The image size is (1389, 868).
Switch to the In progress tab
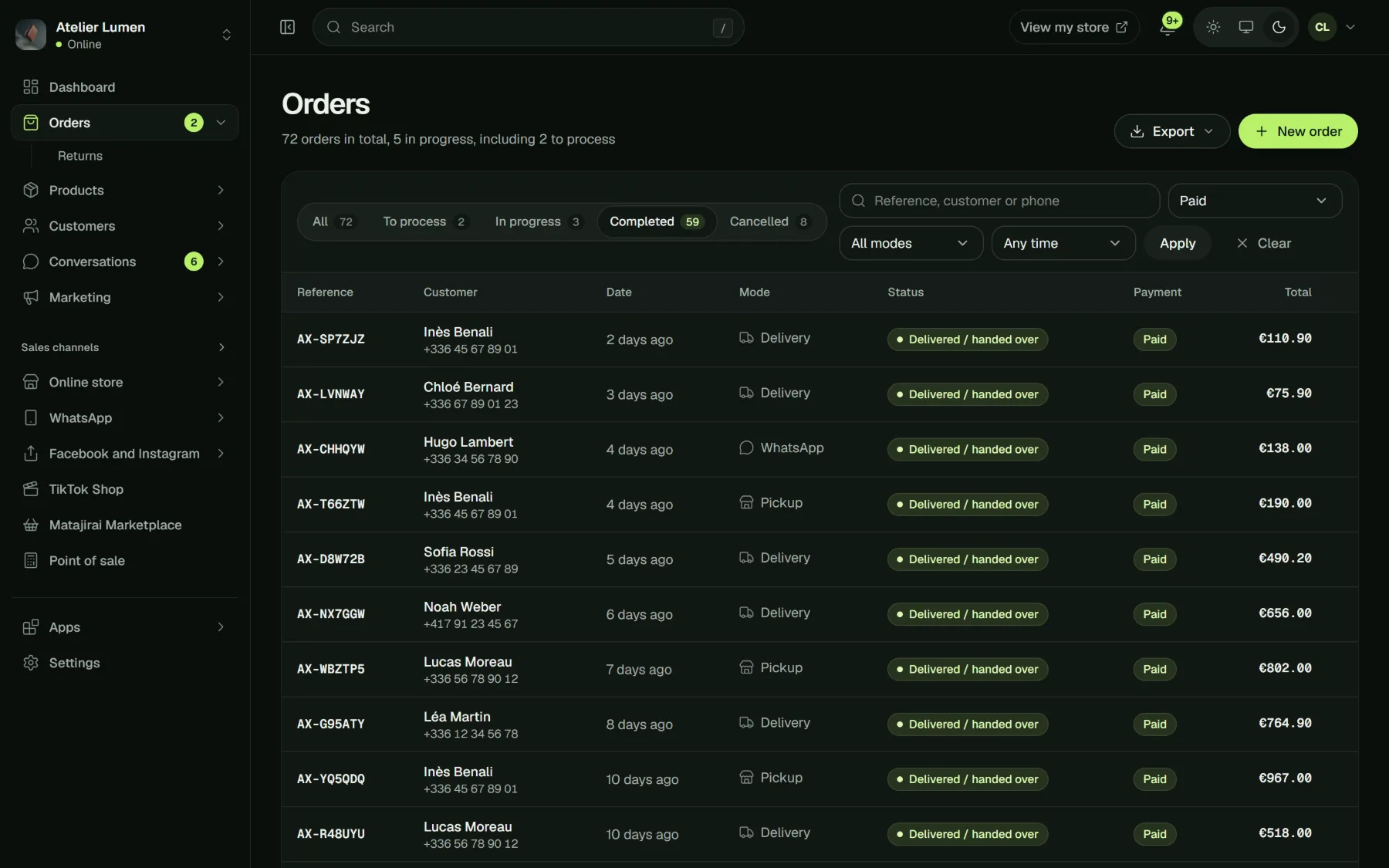pyautogui.click(x=538, y=221)
